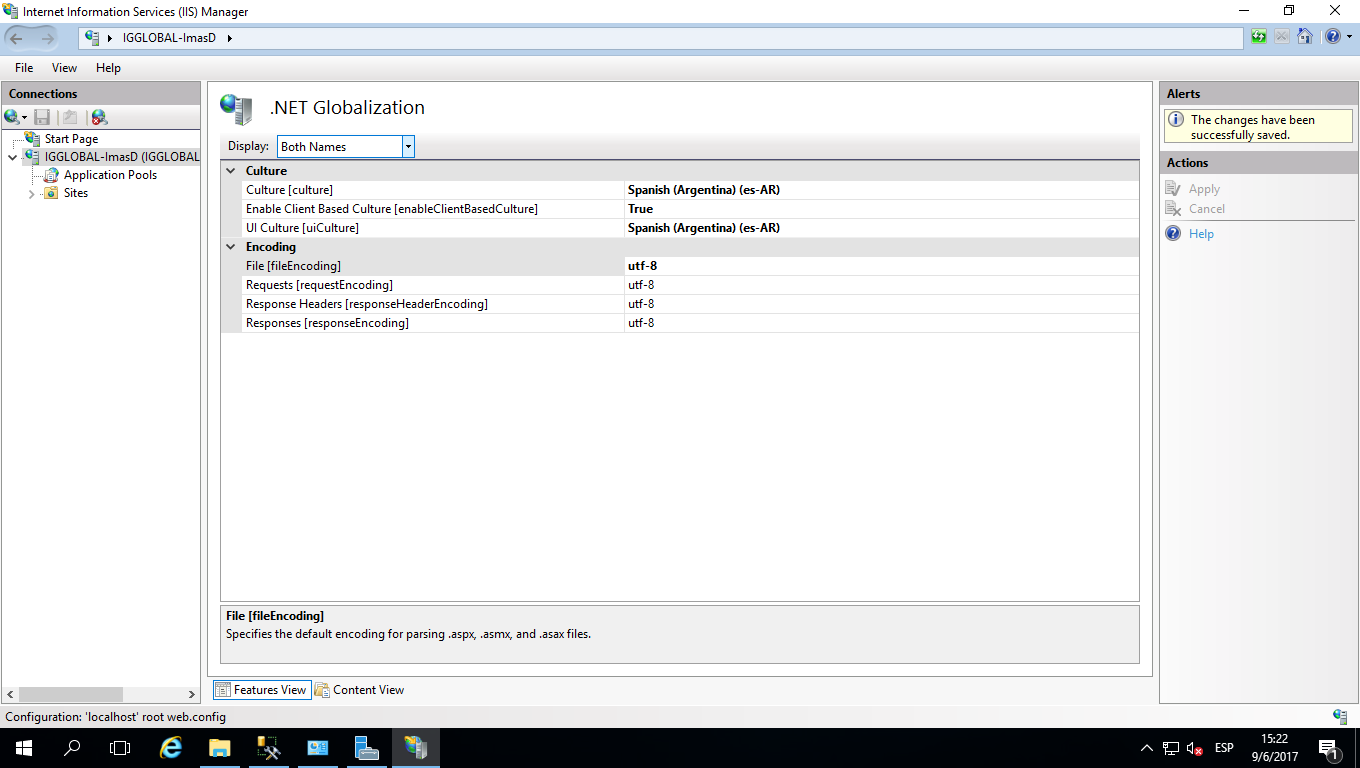Open taskbar Search magnifier
This screenshot has width=1360, height=768.
(x=72, y=748)
